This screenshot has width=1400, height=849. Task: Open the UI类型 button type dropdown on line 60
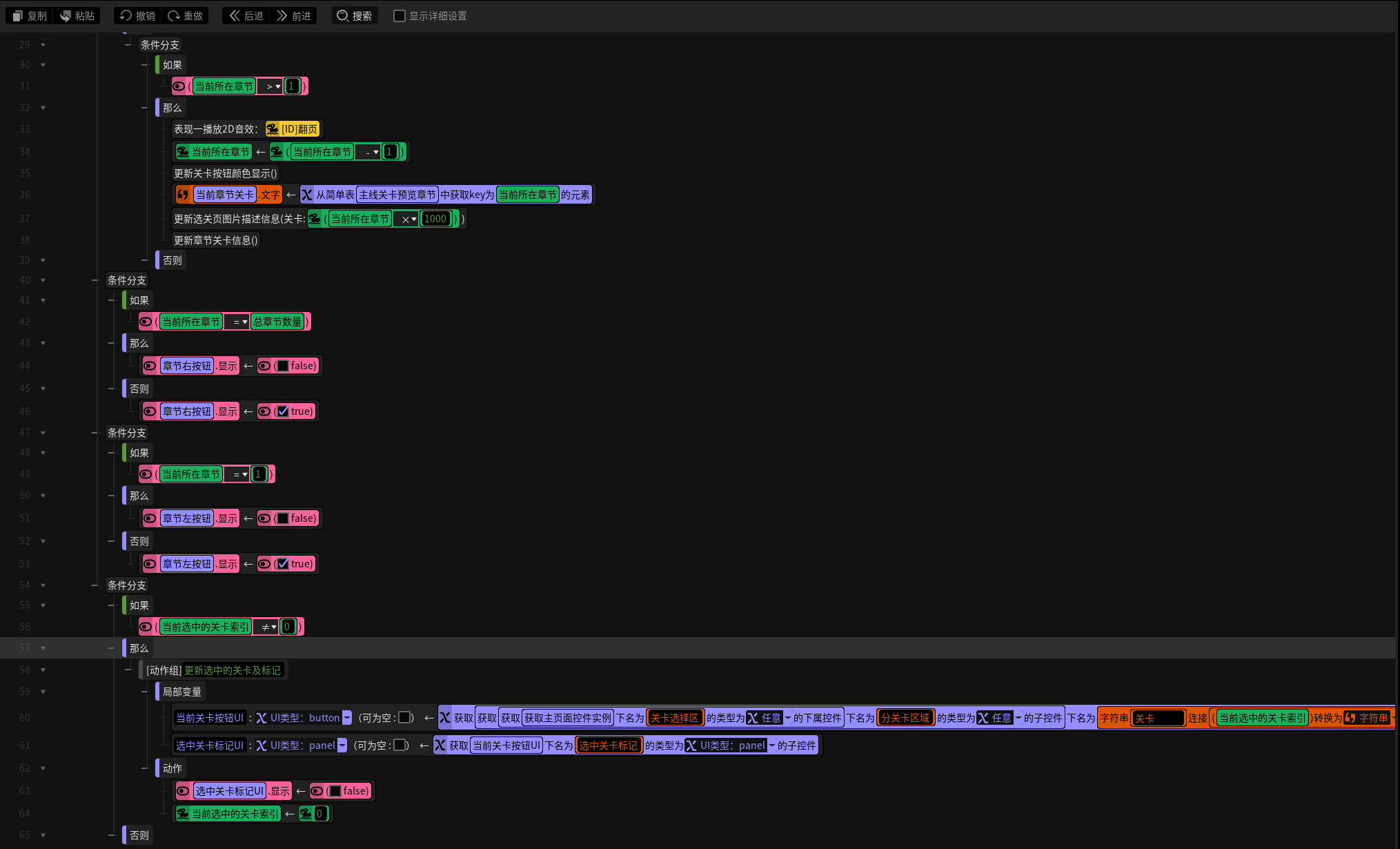[x=347, y=718]
